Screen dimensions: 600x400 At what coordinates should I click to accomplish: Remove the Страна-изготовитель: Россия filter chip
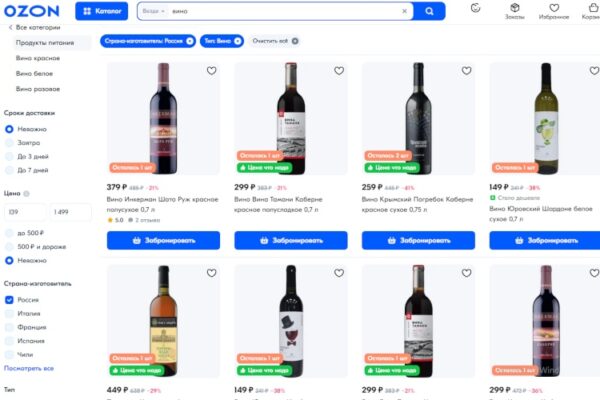189,41
